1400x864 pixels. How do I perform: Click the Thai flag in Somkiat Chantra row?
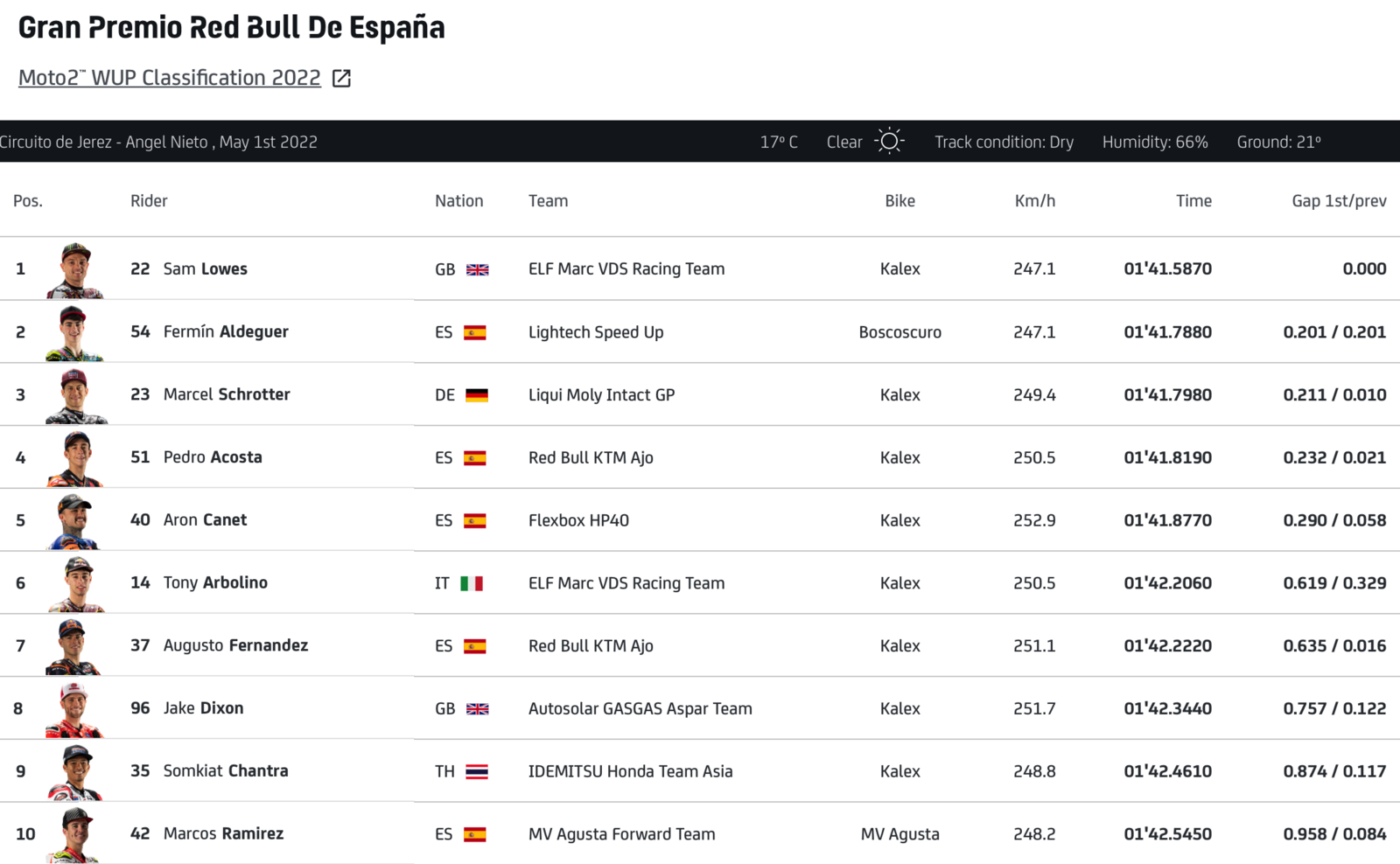[477, 772]
